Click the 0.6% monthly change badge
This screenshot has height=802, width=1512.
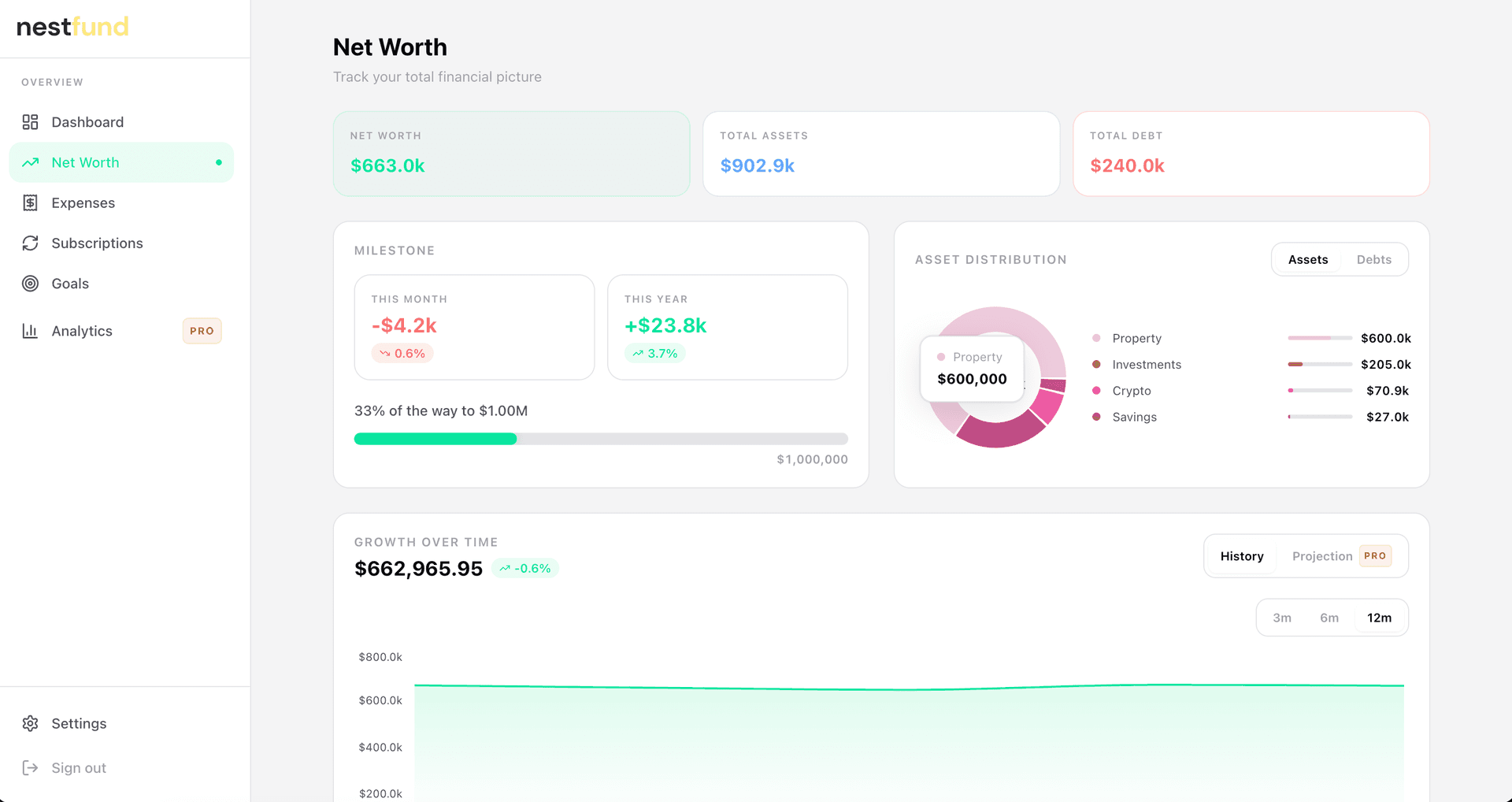[402, 354]
